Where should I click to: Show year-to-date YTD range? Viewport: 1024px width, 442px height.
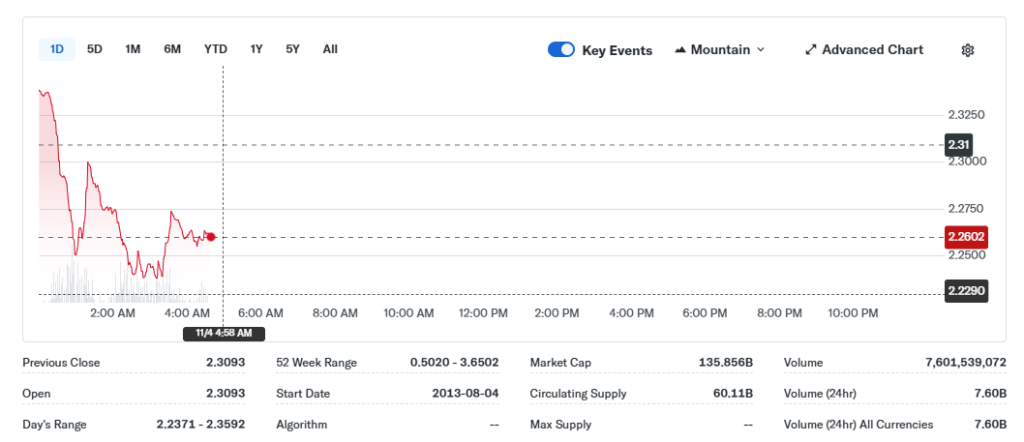coord(215,49)
